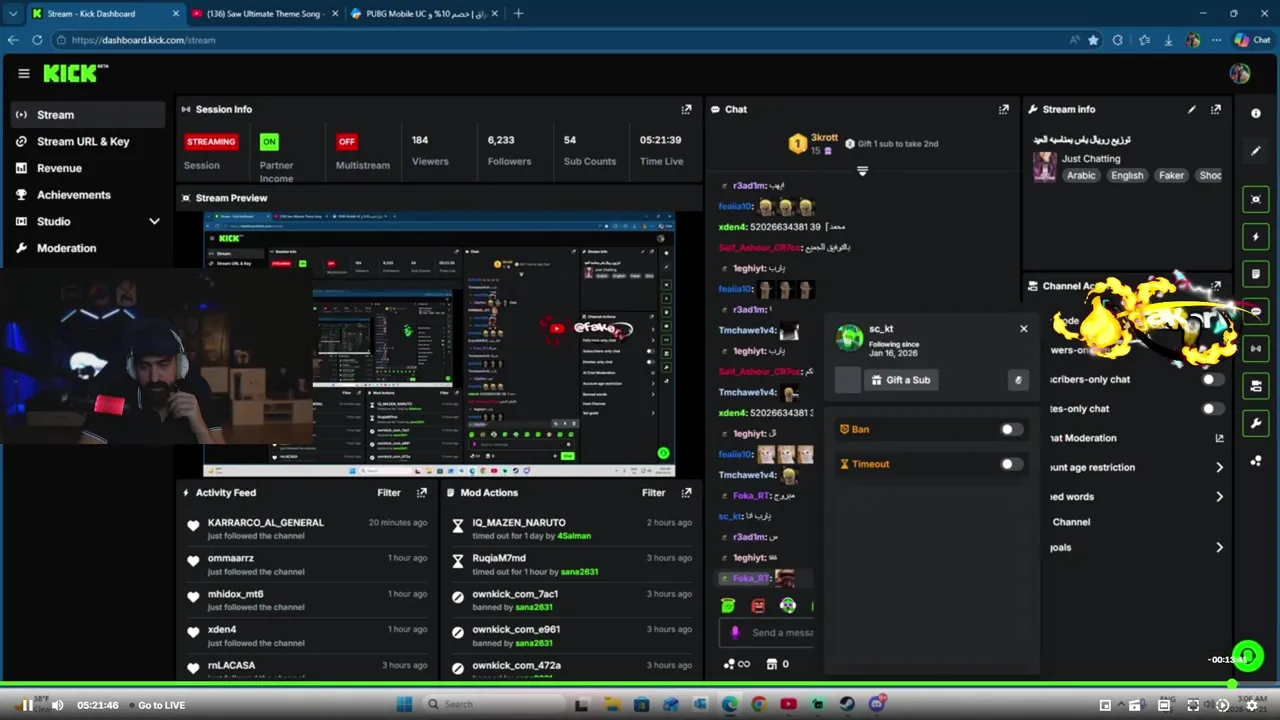This screenshot has width=1280, height=720.
Task: Click the Send a message field
Action: [x=767, y=632]
